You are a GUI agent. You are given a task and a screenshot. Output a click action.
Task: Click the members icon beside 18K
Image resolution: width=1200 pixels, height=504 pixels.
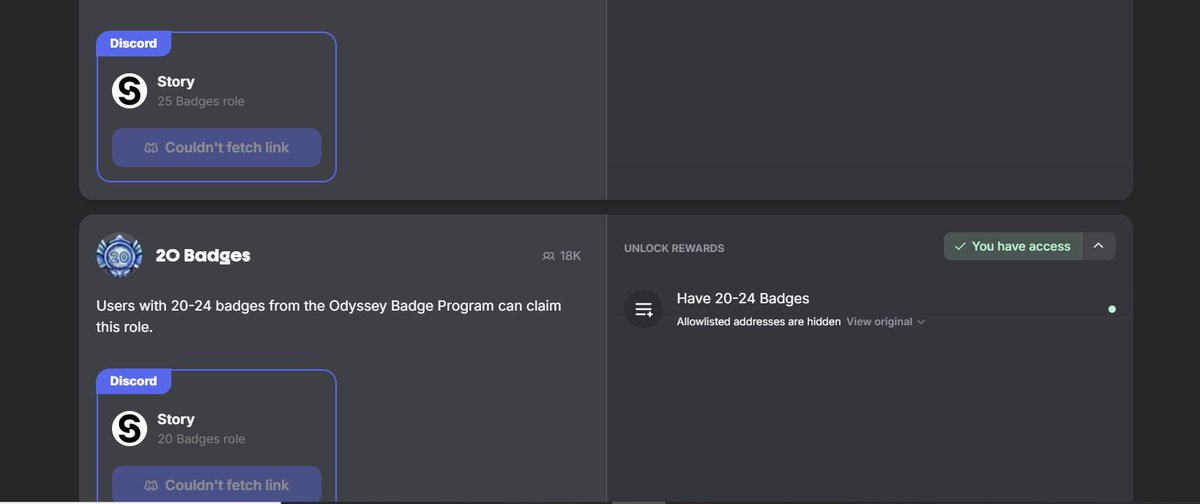(x=548, y=256)
